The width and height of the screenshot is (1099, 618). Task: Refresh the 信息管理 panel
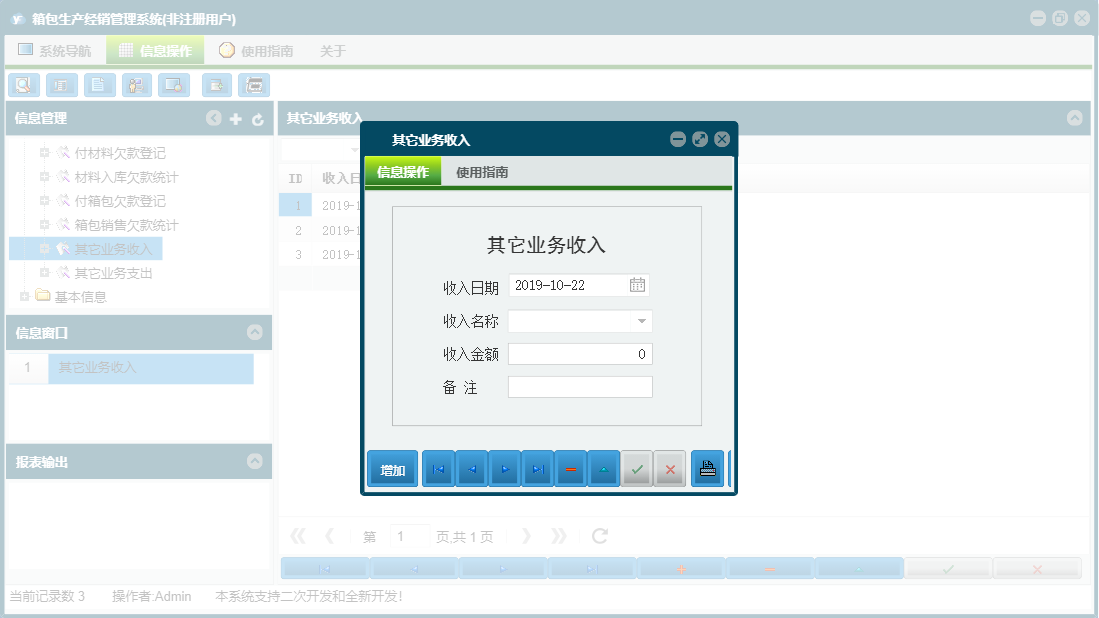pyautogui.click(x=257, y=118)
